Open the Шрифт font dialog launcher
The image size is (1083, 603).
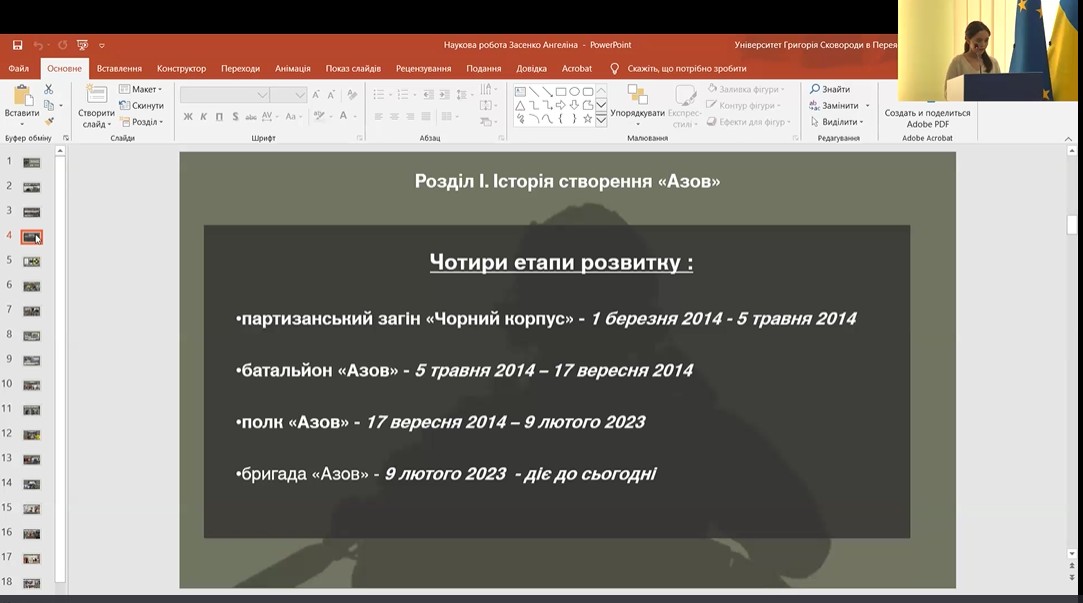tap(360, 138)
